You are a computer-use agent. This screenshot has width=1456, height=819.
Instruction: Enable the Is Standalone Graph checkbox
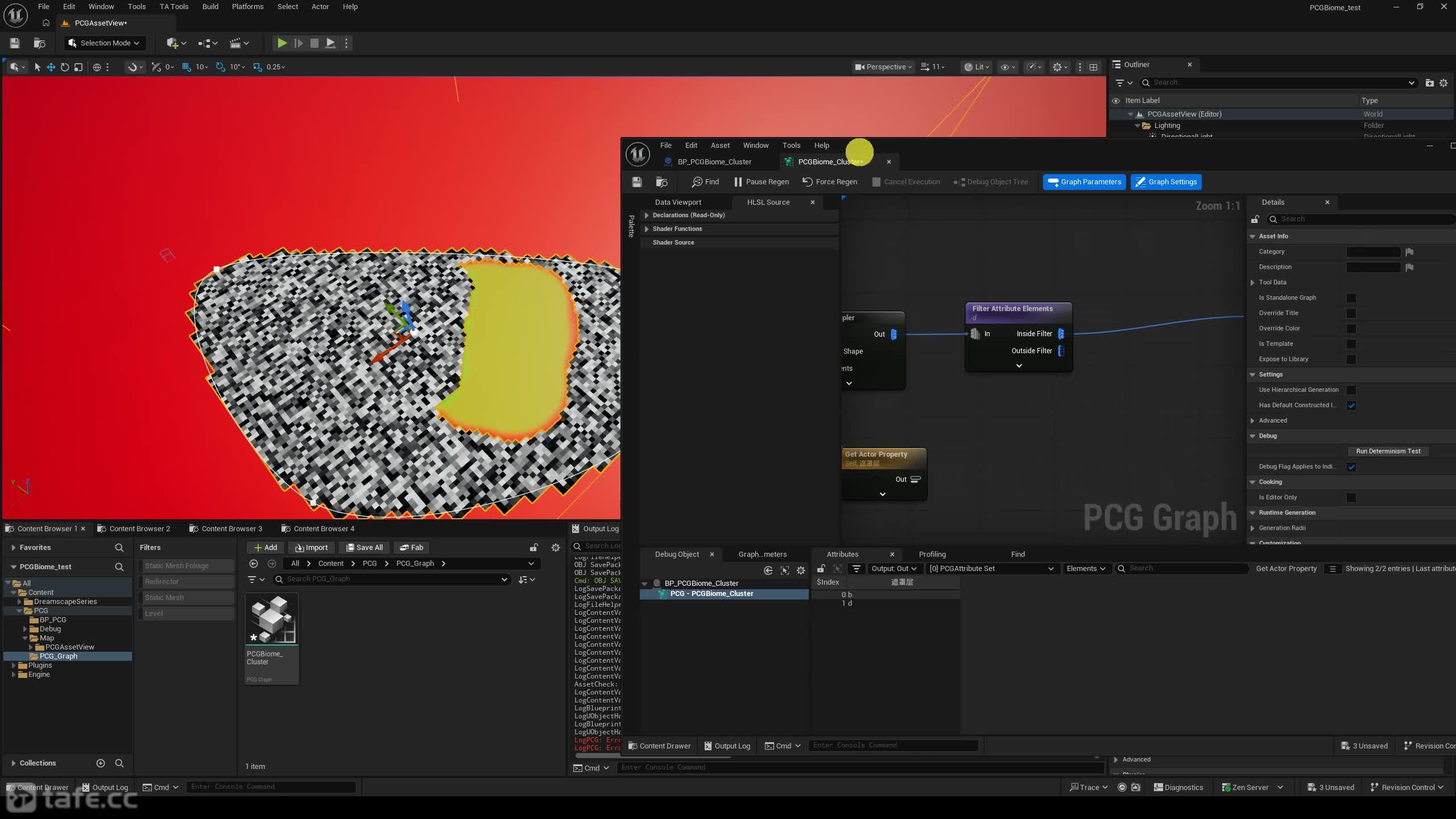[1351, 298]
